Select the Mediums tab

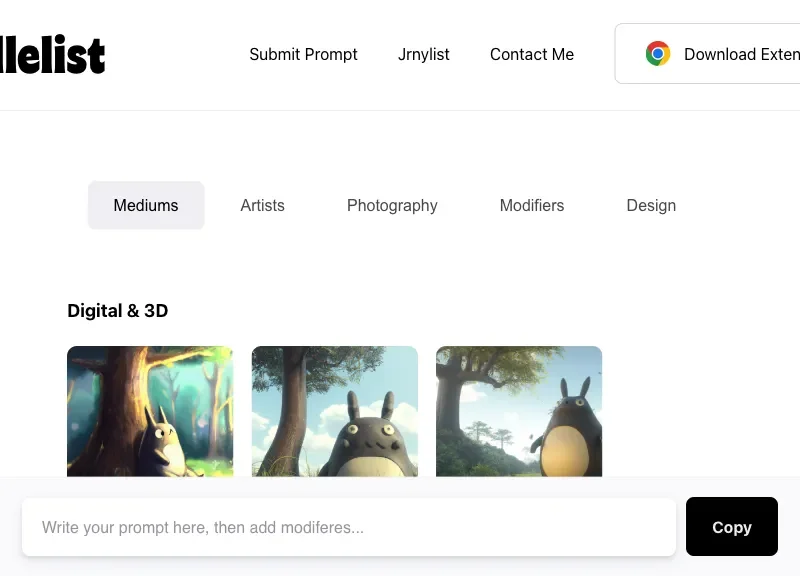coord(146,205)
